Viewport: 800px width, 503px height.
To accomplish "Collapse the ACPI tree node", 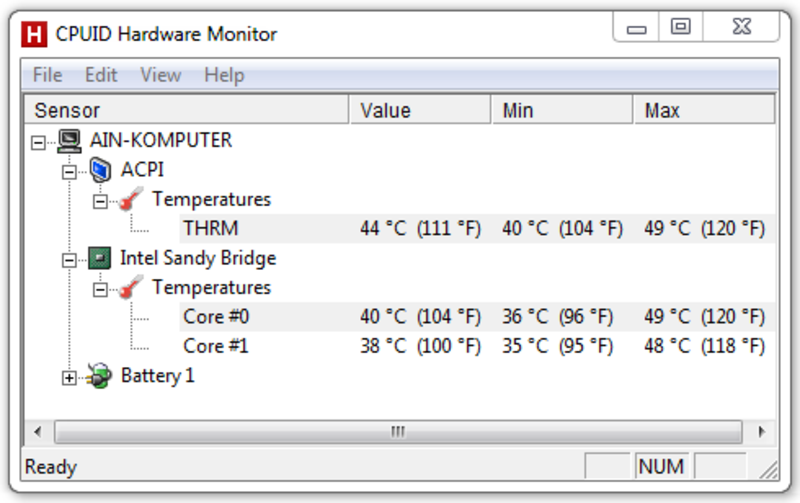I will tap(69, 172).
